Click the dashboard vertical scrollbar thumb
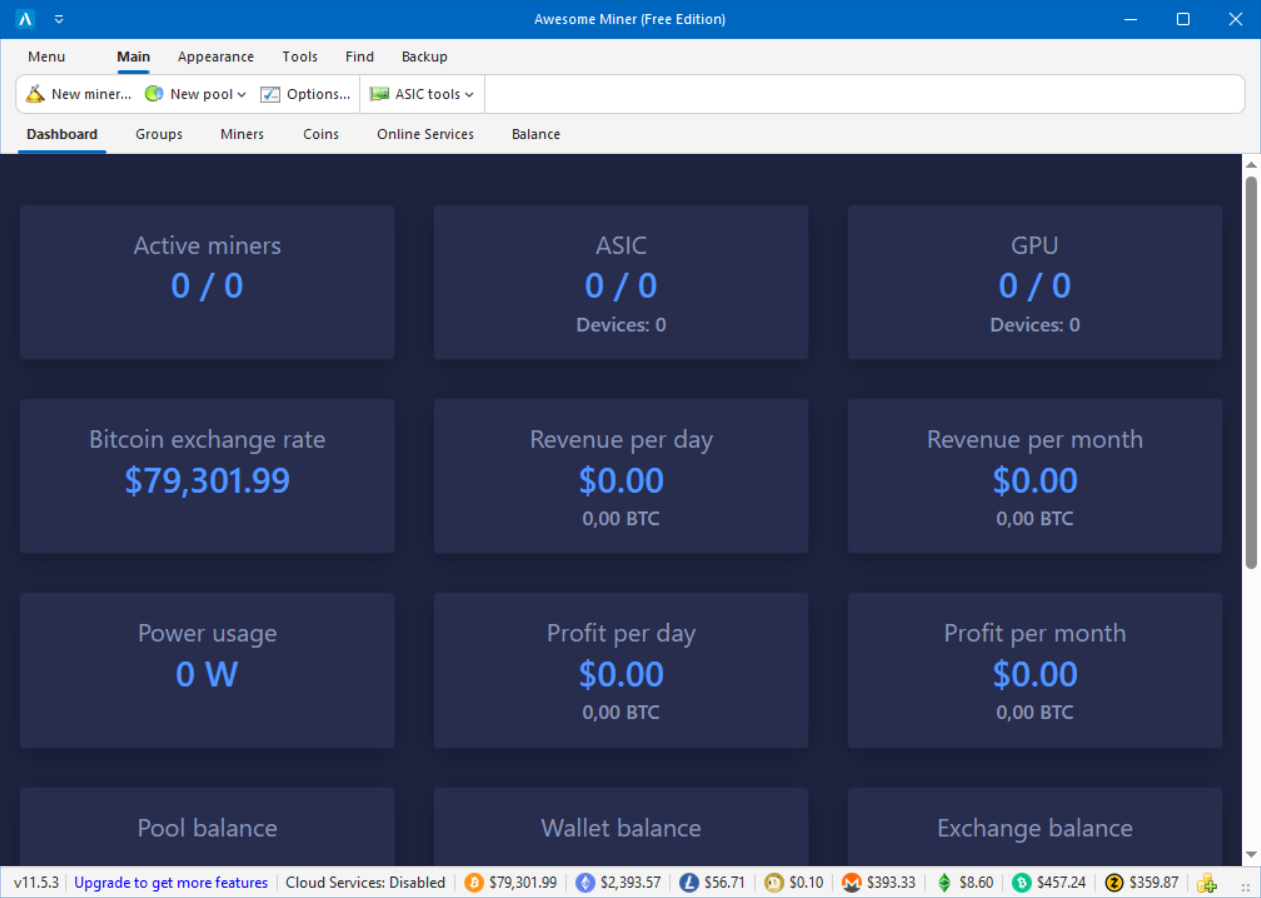This screenshot has width=1261, height=898. (x=1251, y=373)
